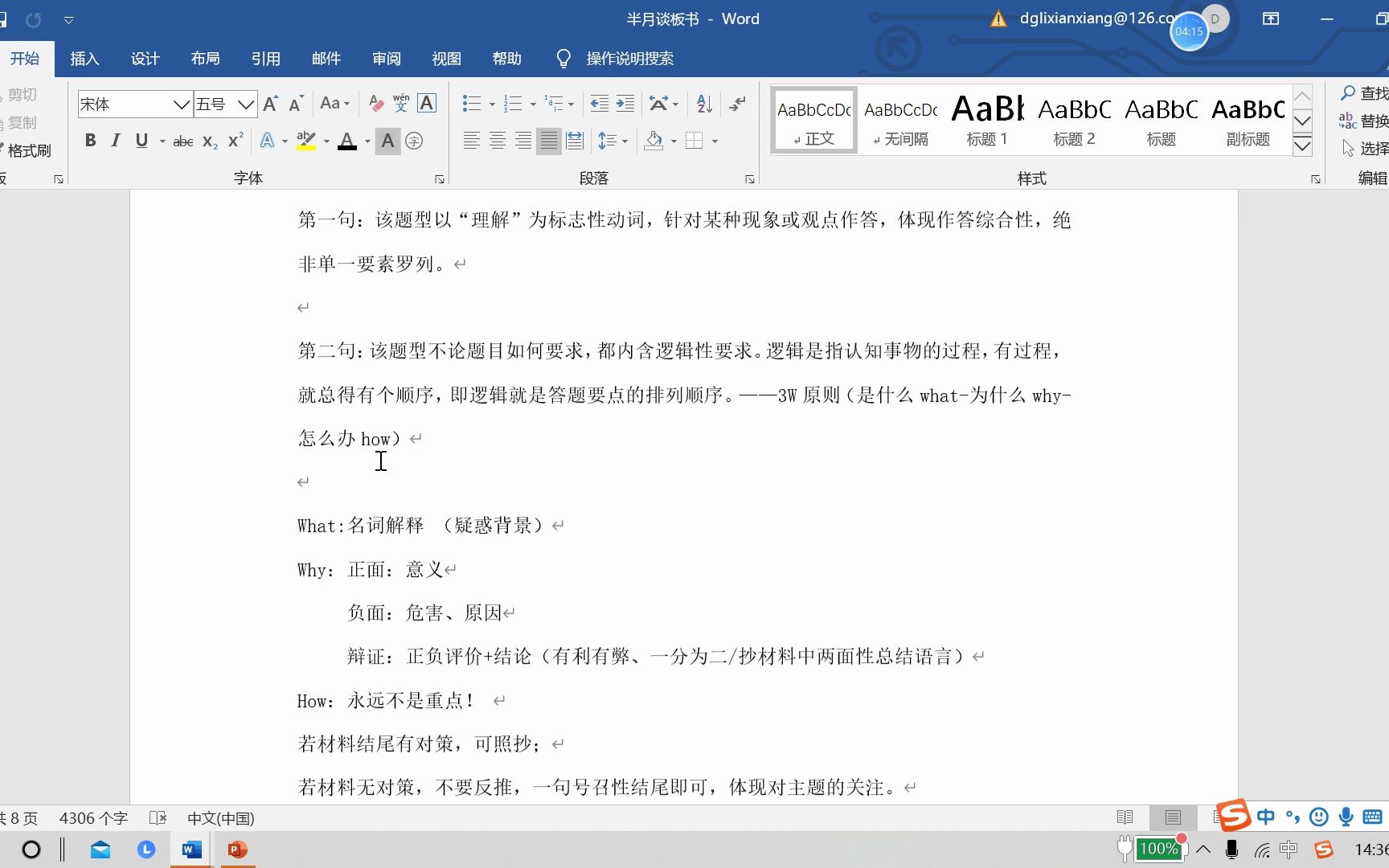Screen dimensions: 1389x868
Task: Open highlight color dropdown arrow
Action: coord(326,141)
